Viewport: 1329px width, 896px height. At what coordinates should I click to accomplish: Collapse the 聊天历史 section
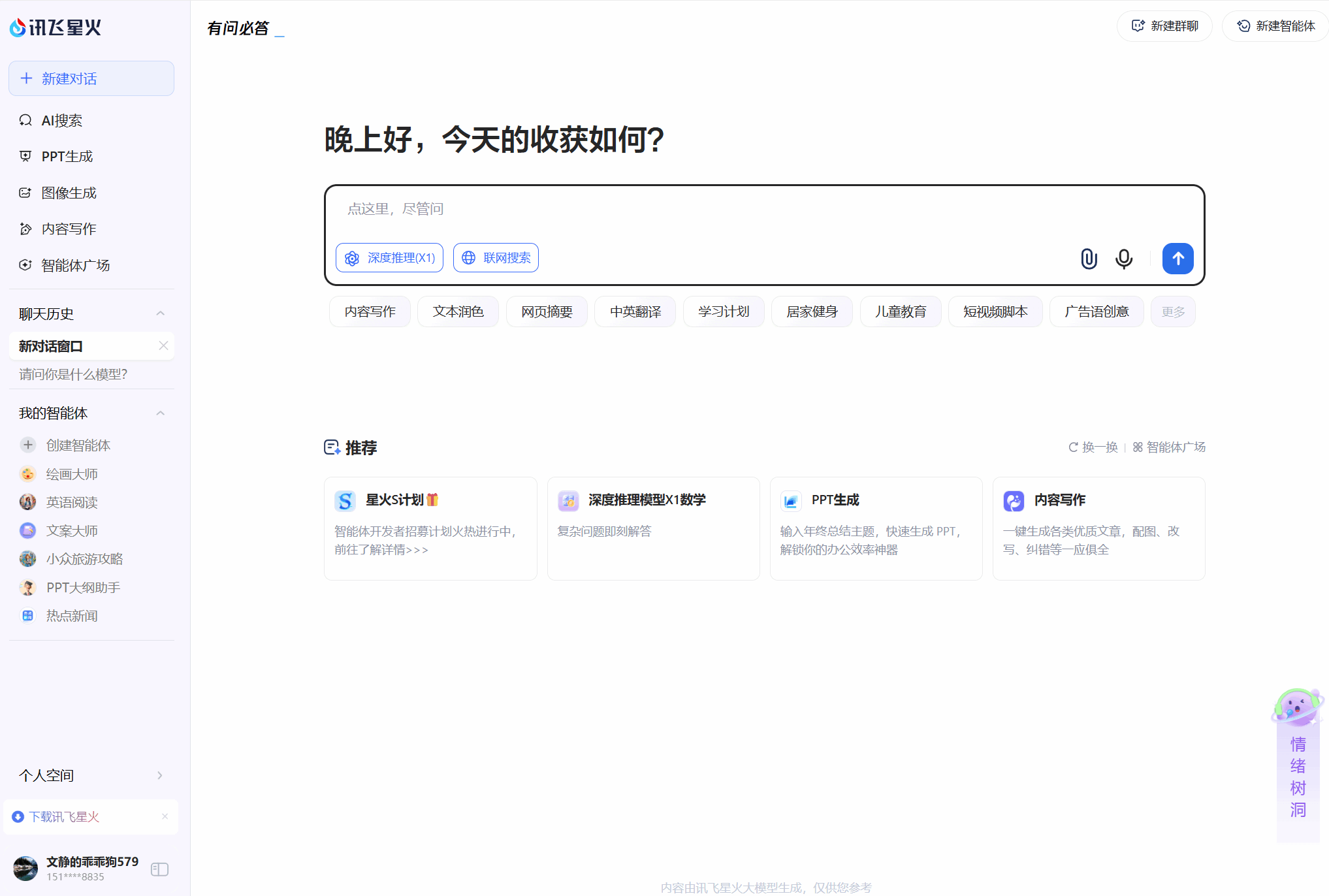pyautogui.click(x=161, y=313)
